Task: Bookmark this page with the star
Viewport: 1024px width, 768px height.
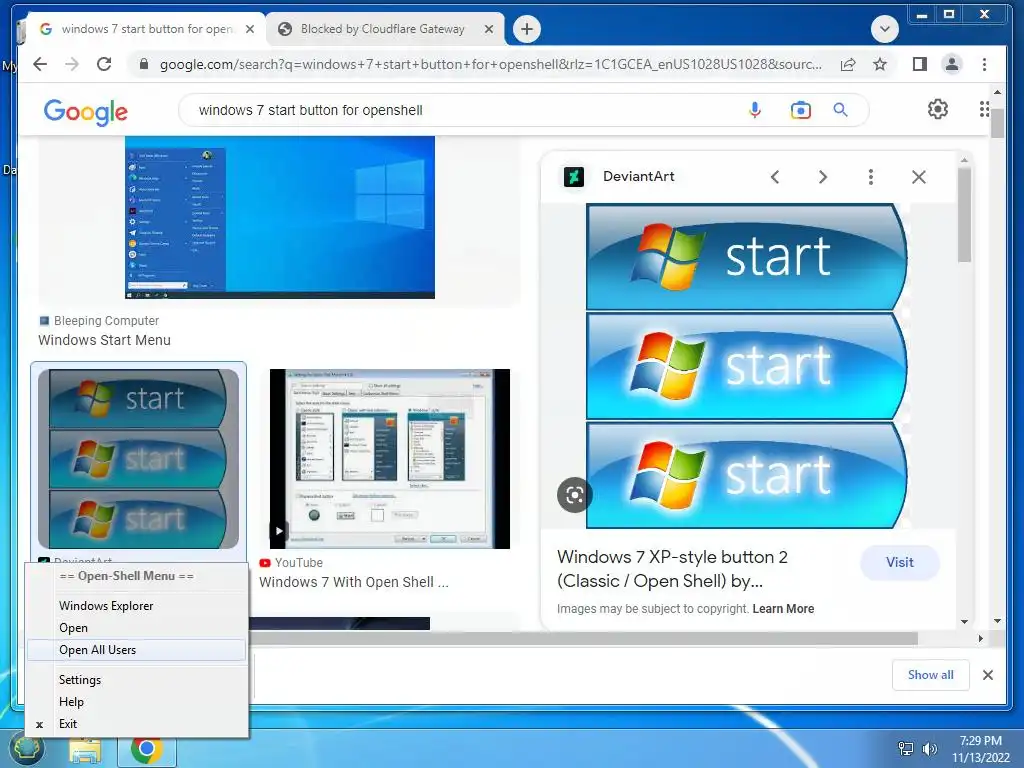Action: coord(880,64)
